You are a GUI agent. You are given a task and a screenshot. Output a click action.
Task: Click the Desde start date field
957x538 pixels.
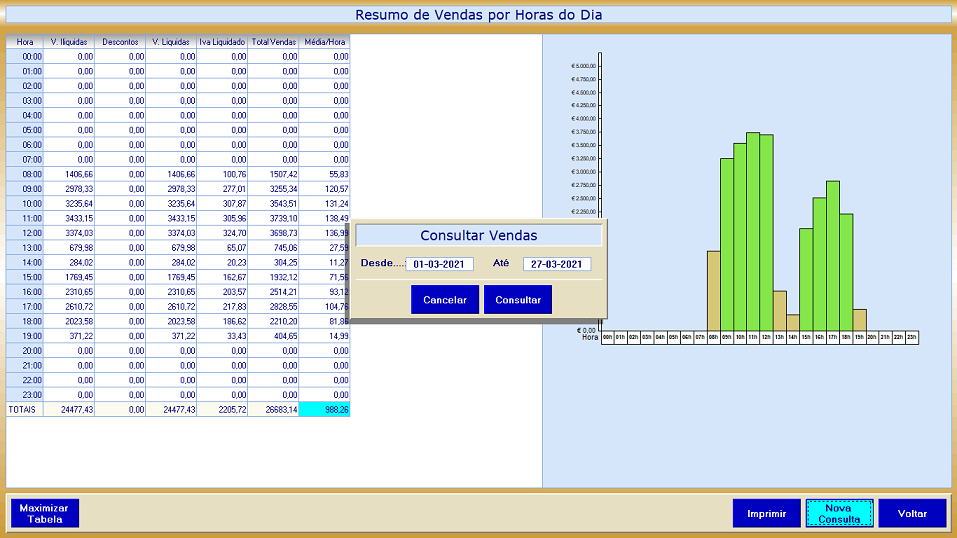click(439, 264)
